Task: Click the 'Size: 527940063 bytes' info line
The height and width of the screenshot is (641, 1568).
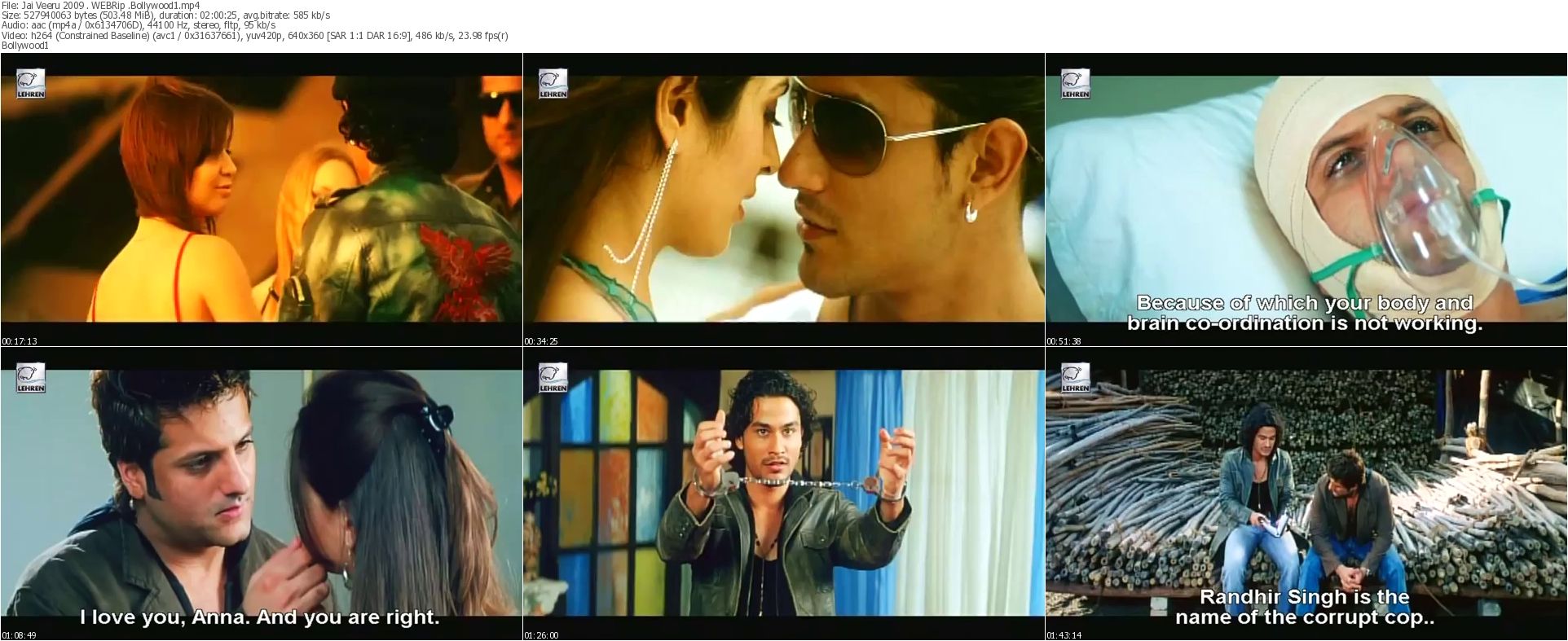Action: pos(165,15)
